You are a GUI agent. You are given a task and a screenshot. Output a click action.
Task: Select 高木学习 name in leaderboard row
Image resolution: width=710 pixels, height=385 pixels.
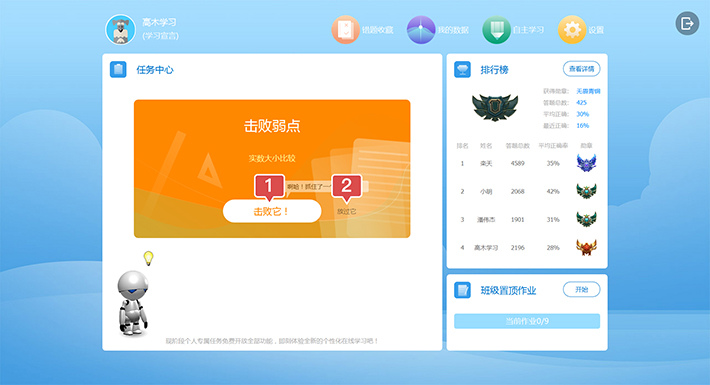[486, 248]
